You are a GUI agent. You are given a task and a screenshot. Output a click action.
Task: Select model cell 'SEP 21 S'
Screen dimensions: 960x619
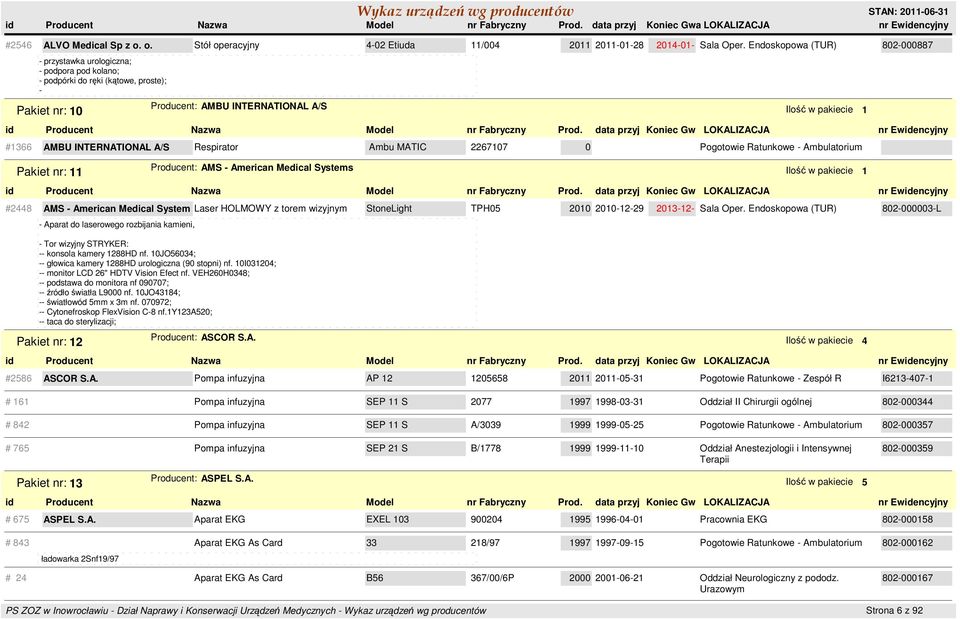(415, 449)
